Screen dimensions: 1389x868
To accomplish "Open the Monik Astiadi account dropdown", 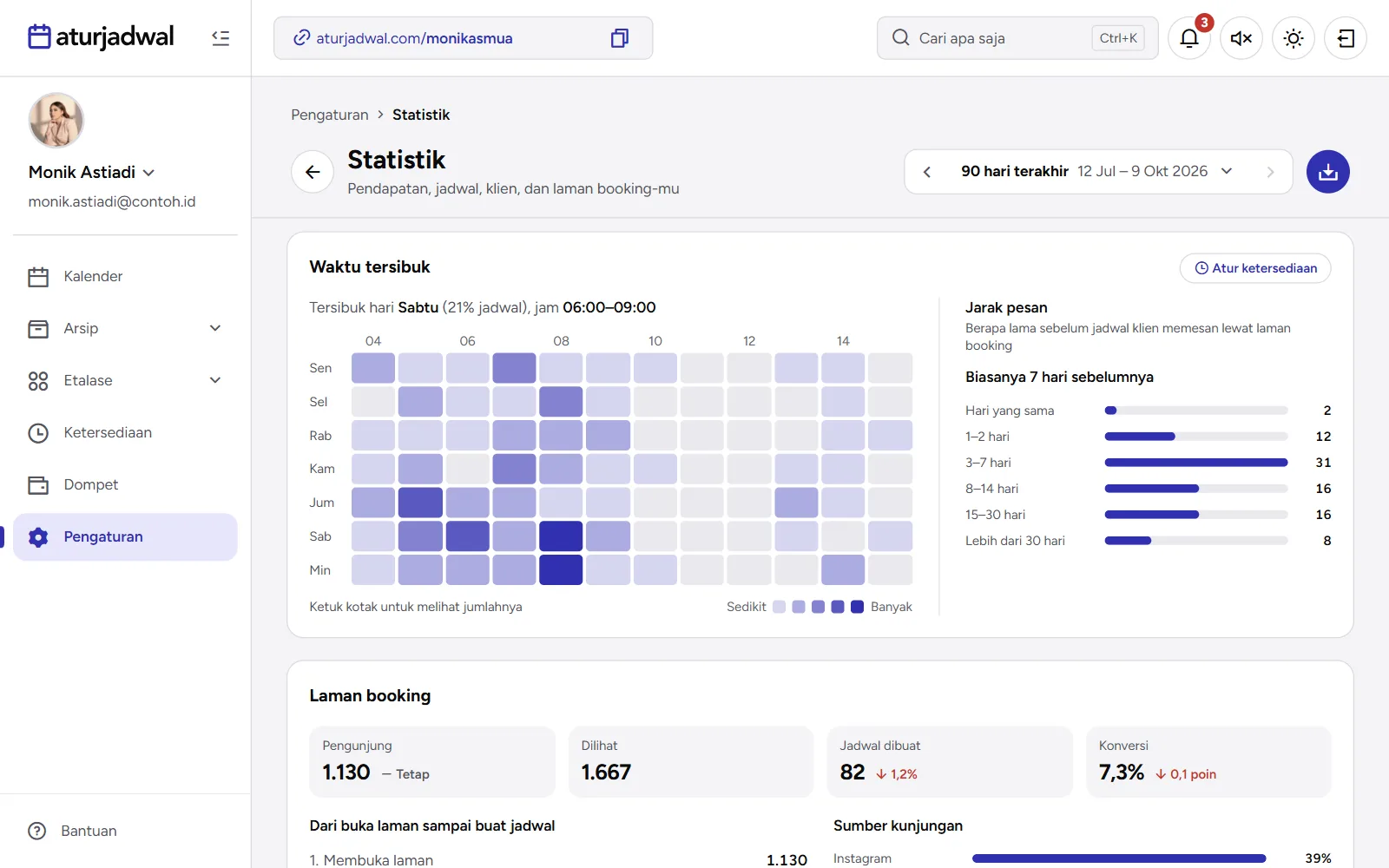I will tap(92, 172).
